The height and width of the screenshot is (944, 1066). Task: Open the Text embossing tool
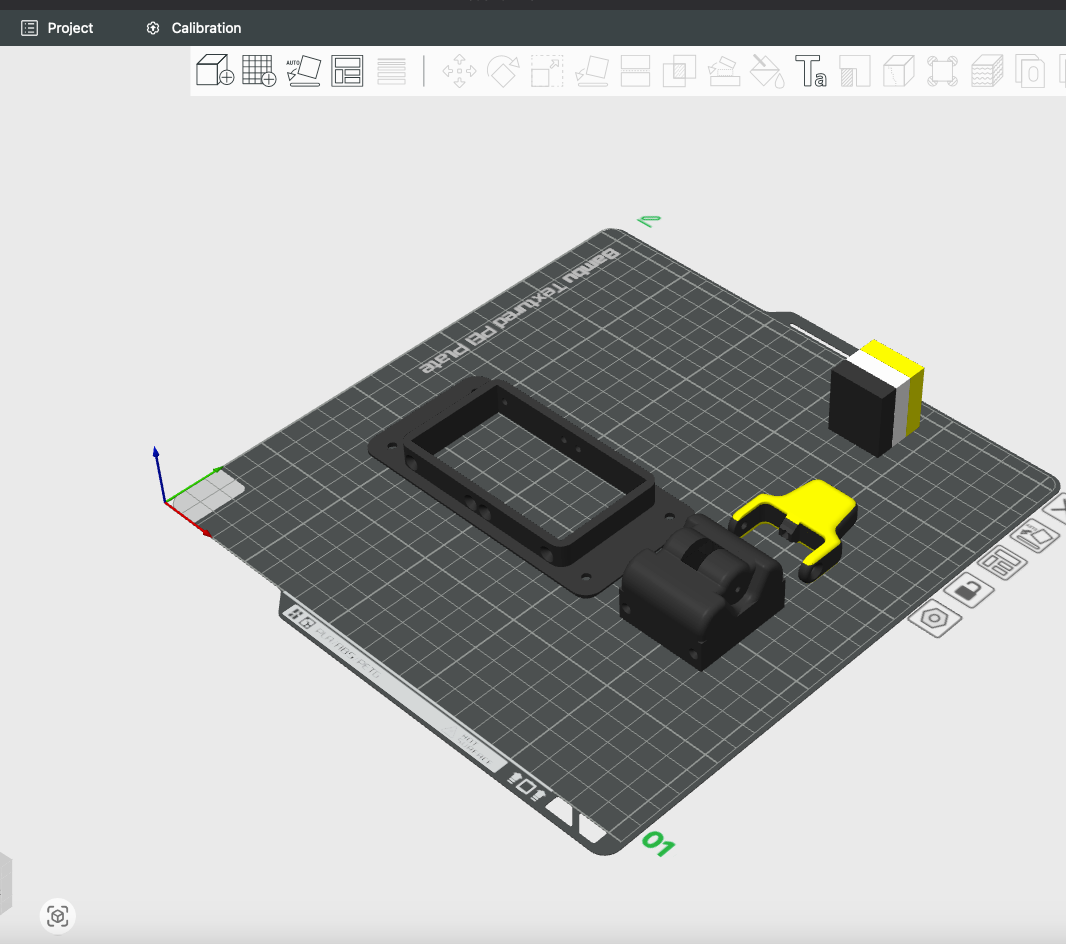[x=813, y=72]
